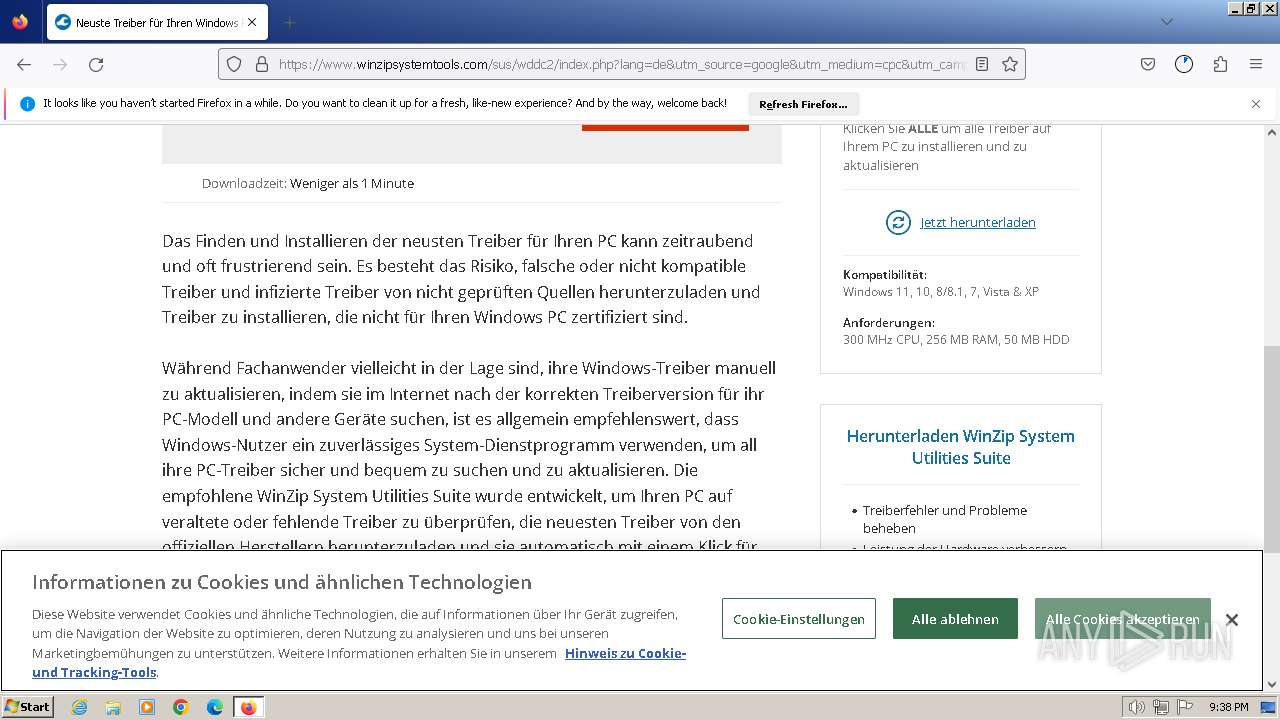Open the Windows Start menu
1280x720 pixels.
28,706
